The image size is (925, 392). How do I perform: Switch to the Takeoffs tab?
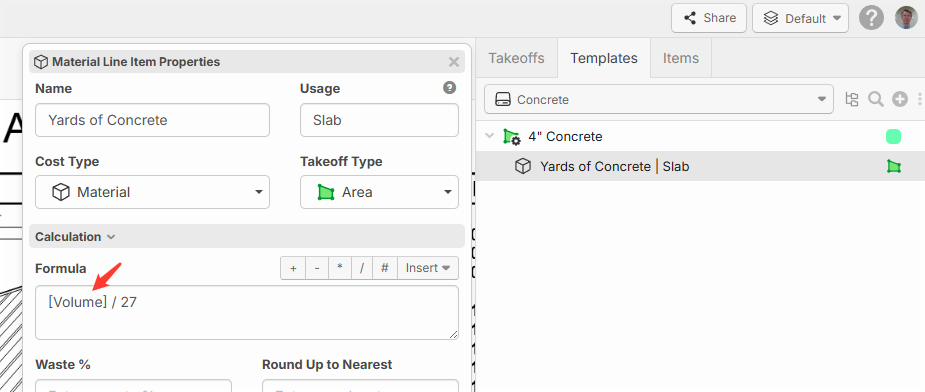point(516,58)
